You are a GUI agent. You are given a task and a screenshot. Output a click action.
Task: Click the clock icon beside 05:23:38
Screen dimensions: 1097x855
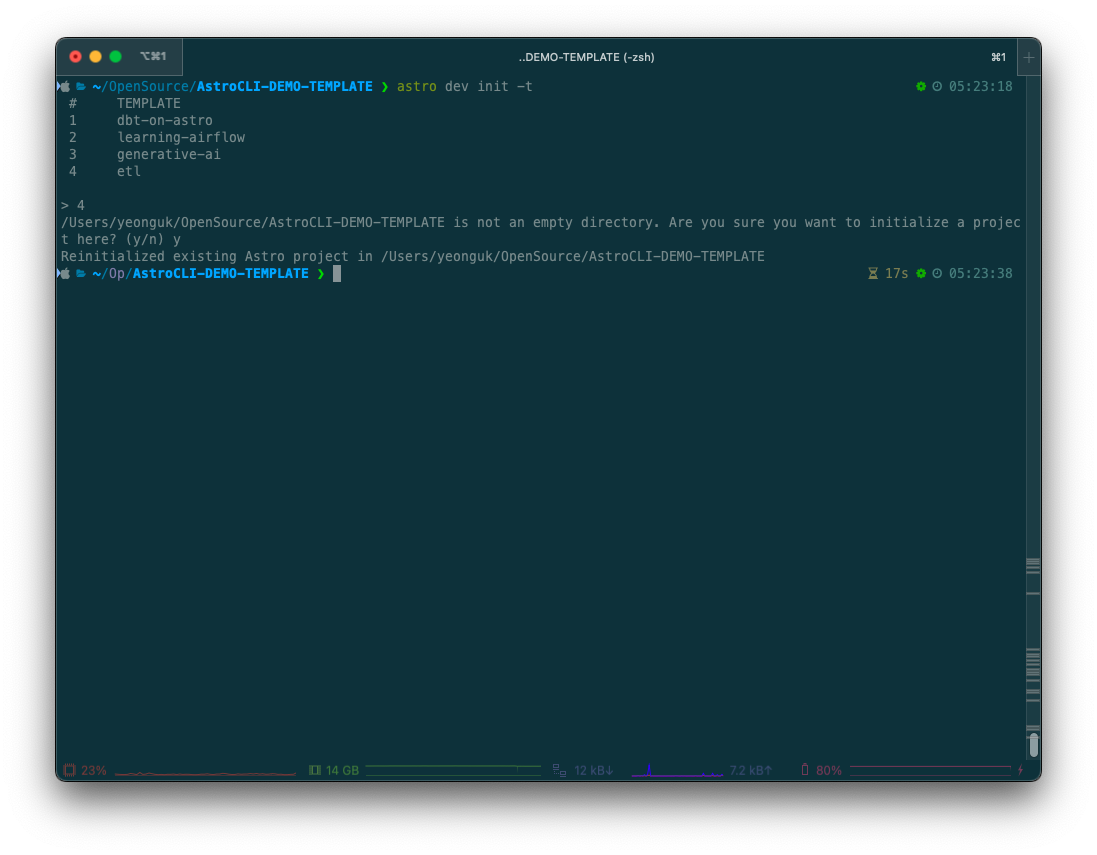[937, 274]
